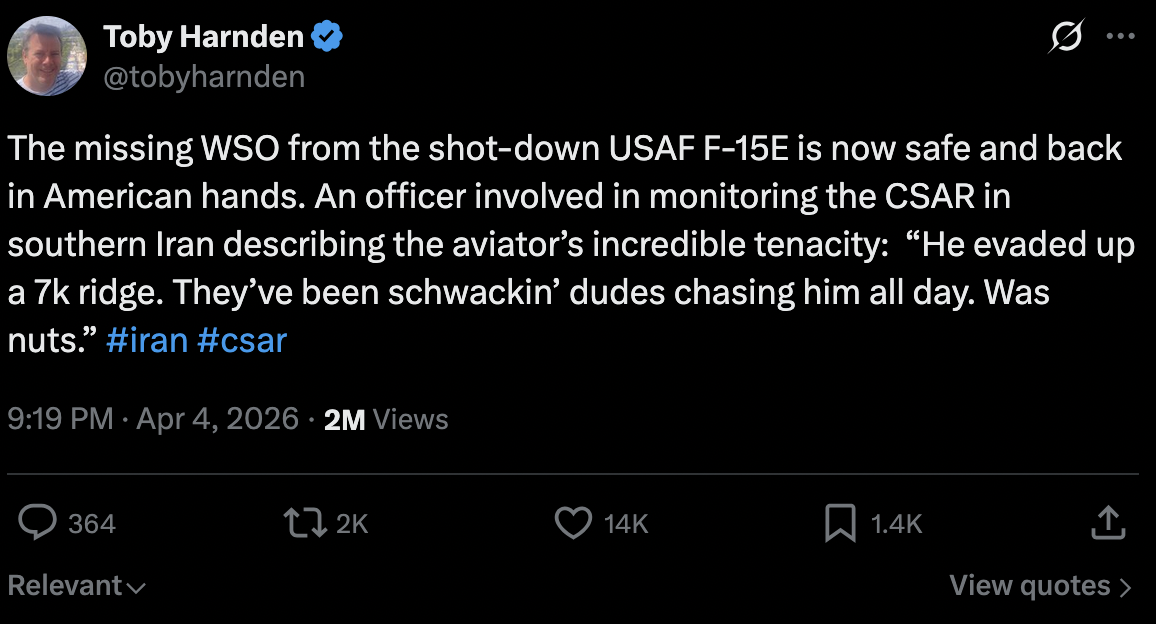The width and height of the screenshot is (1156, 624).
Task: Click the Toby Harnden display name
Action: (x=203, y=36)
